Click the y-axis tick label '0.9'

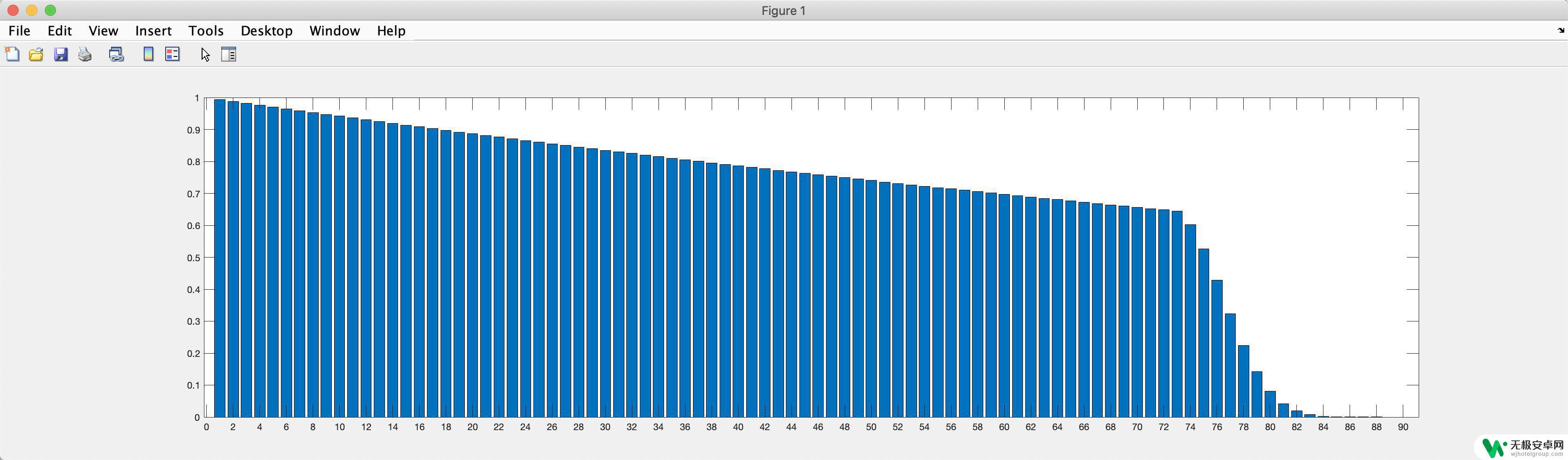click(194, 130)
